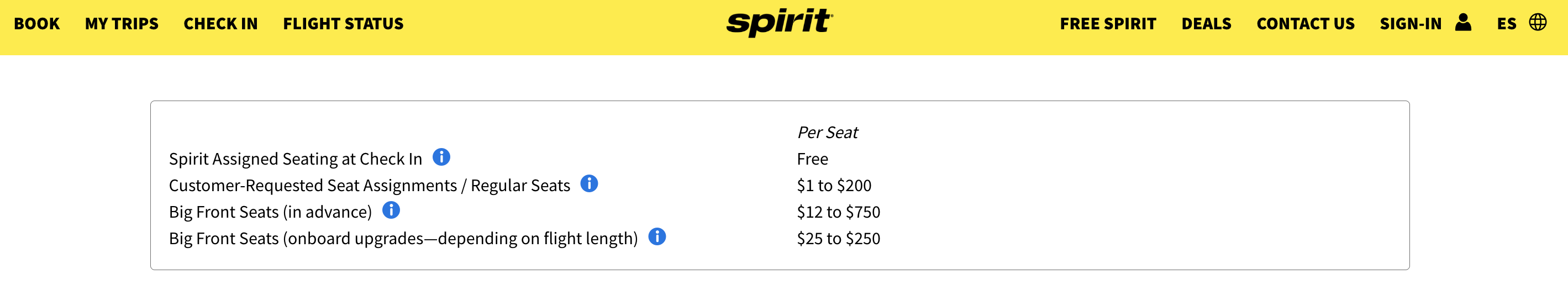
Task: Open info icon for Spirit Assigned Seating
Action: click(441, 157)
